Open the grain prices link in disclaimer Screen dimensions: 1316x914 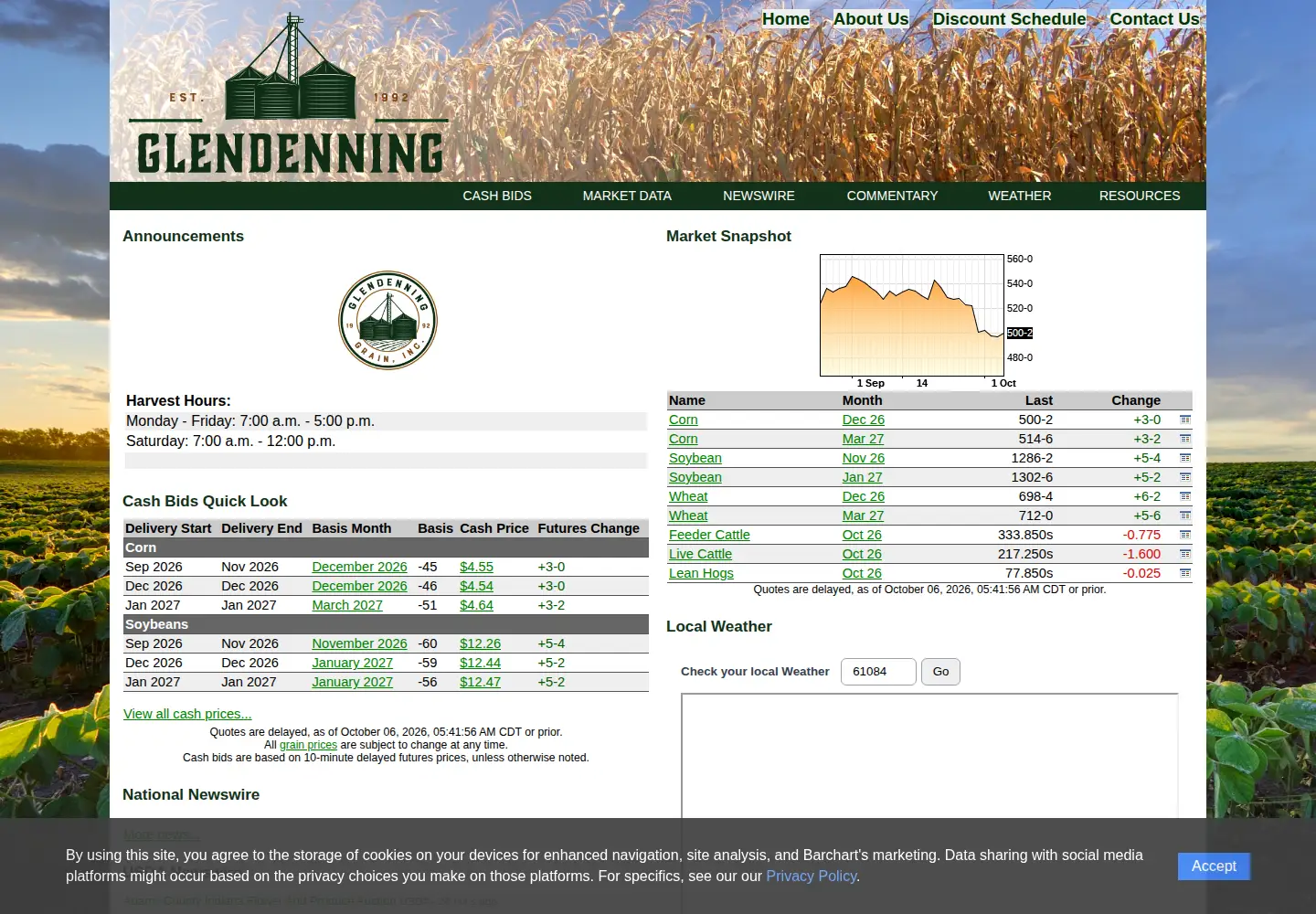tap(308, 745)
